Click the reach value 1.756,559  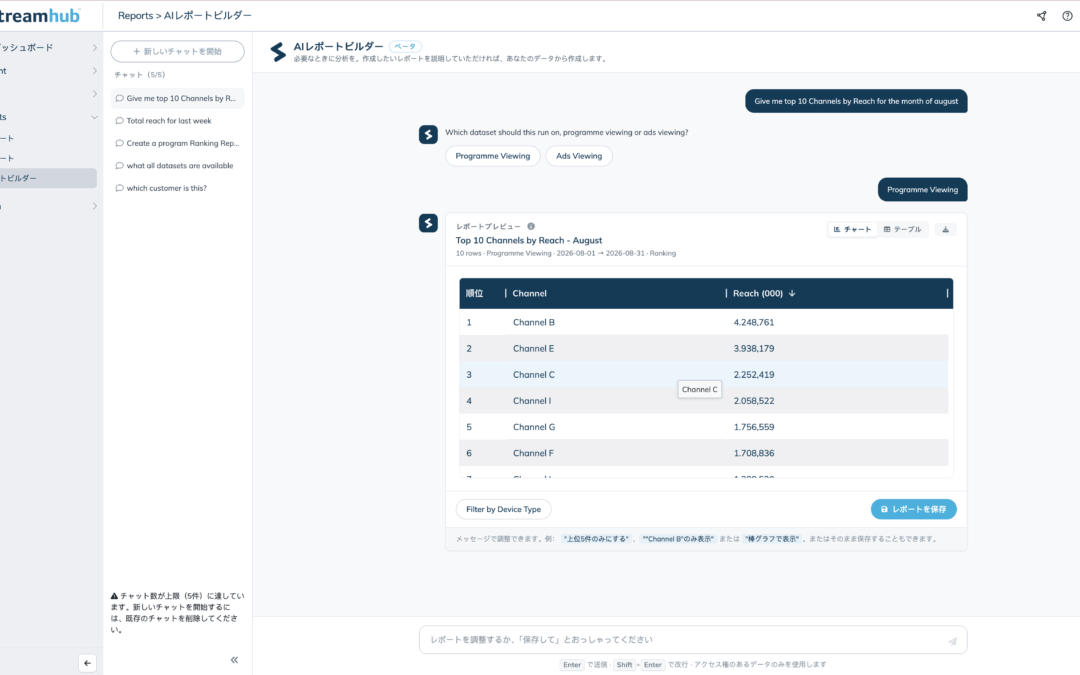(x=754, y=427)
